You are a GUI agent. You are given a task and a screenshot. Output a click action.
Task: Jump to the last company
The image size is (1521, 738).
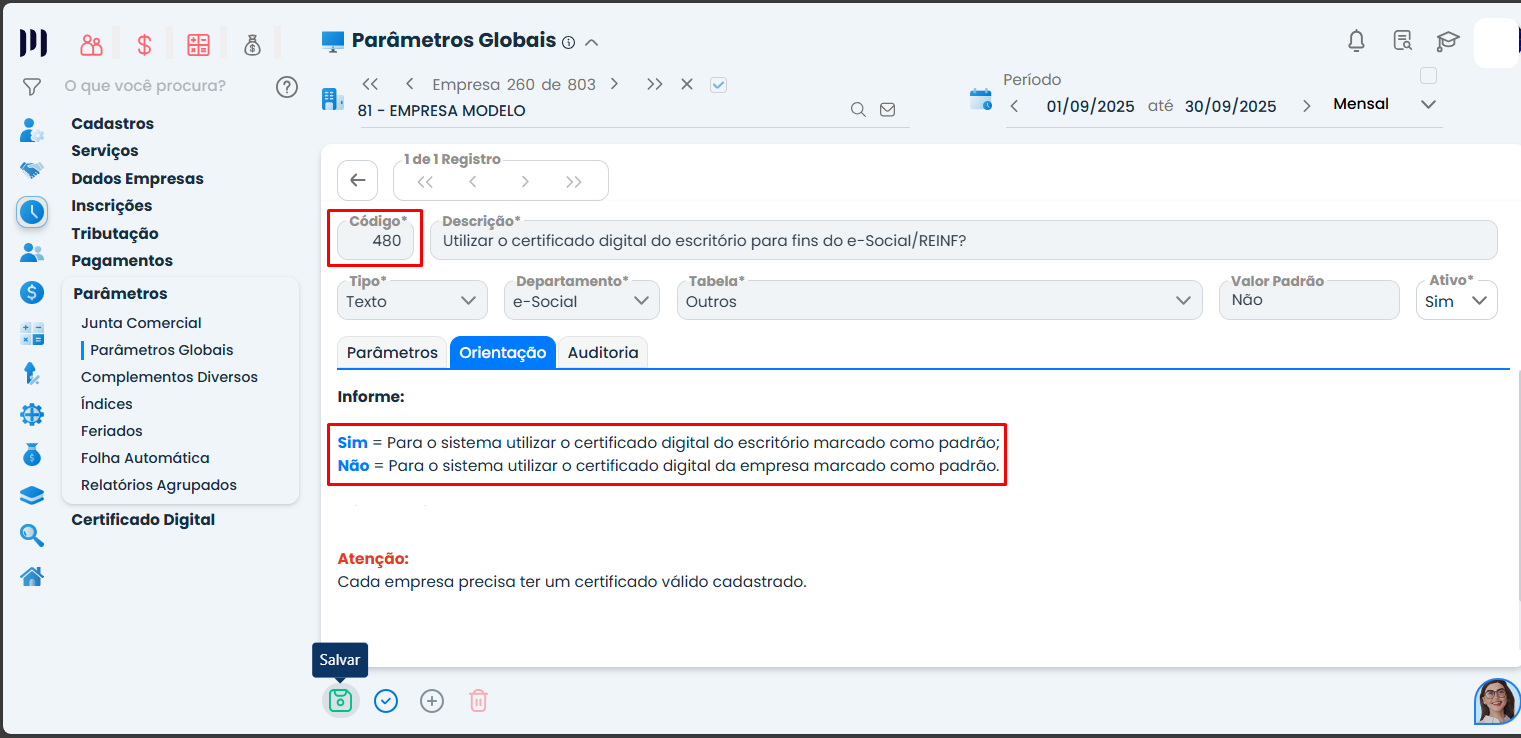tap(654, 84)
